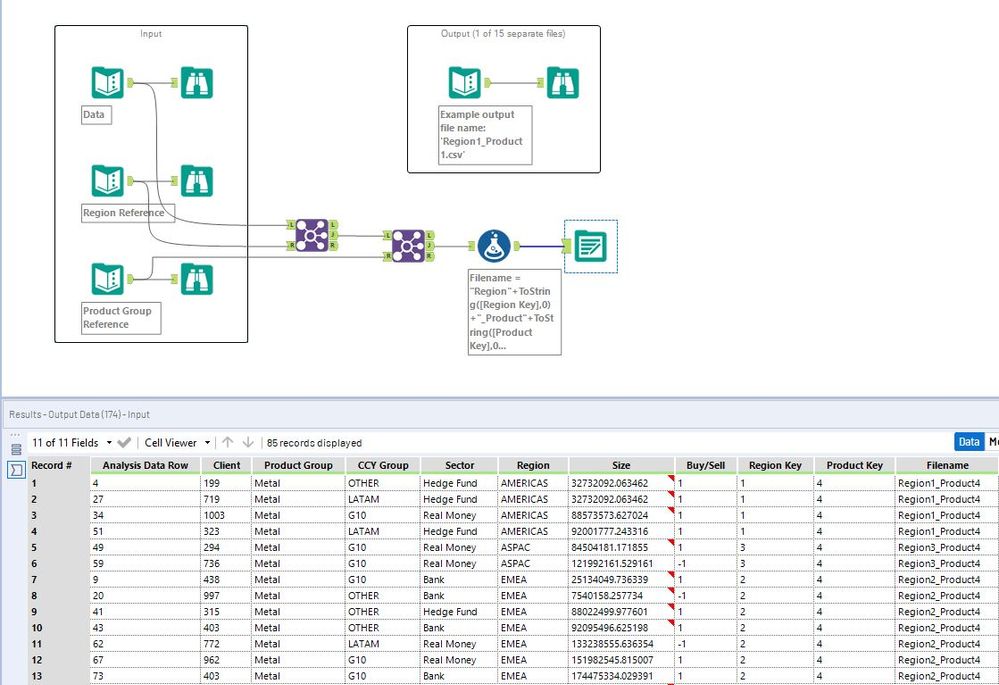Select the input tool in Output container
Screen dimensions: 999x685
(464, 82)
